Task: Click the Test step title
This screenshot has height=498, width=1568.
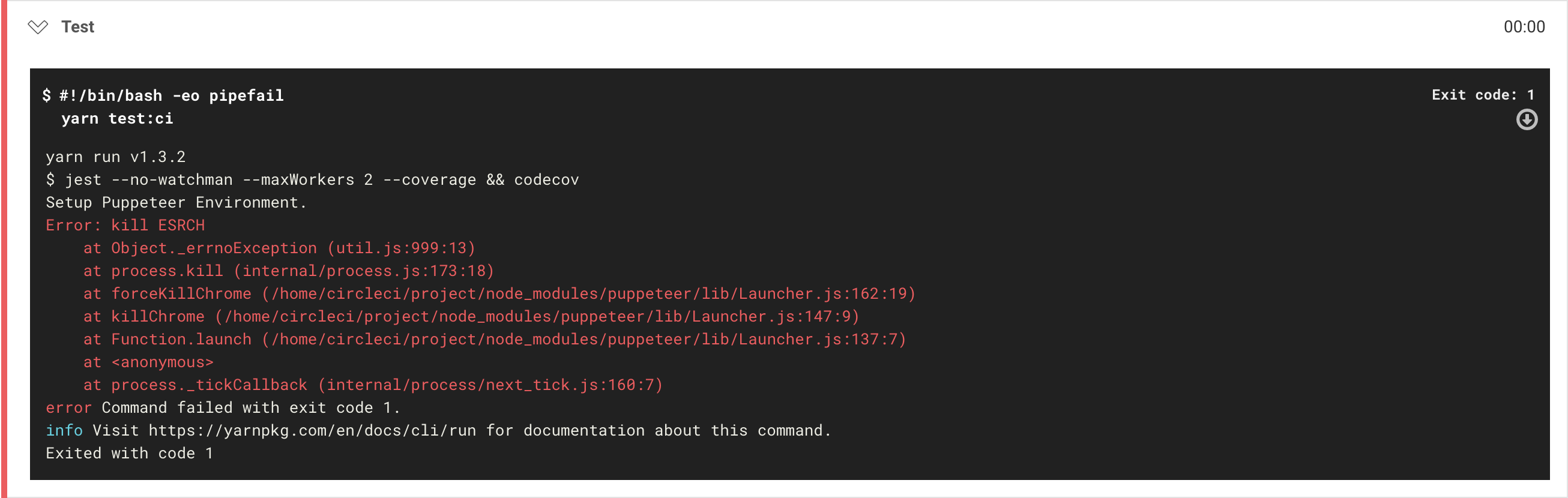Action: tap(78, 27)
